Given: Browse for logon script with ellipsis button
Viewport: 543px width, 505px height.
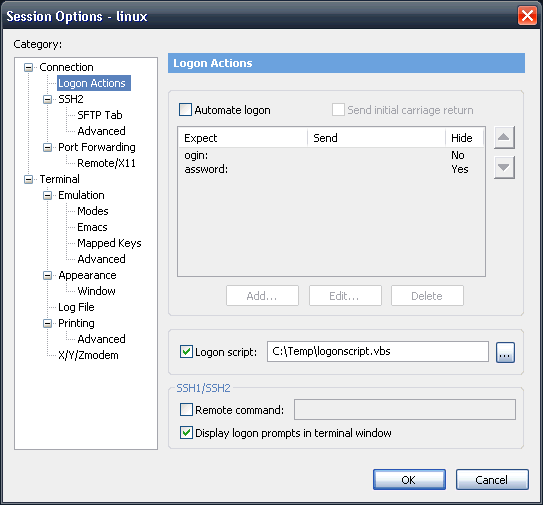Looking at the screenshot, I should coord(505,353).
